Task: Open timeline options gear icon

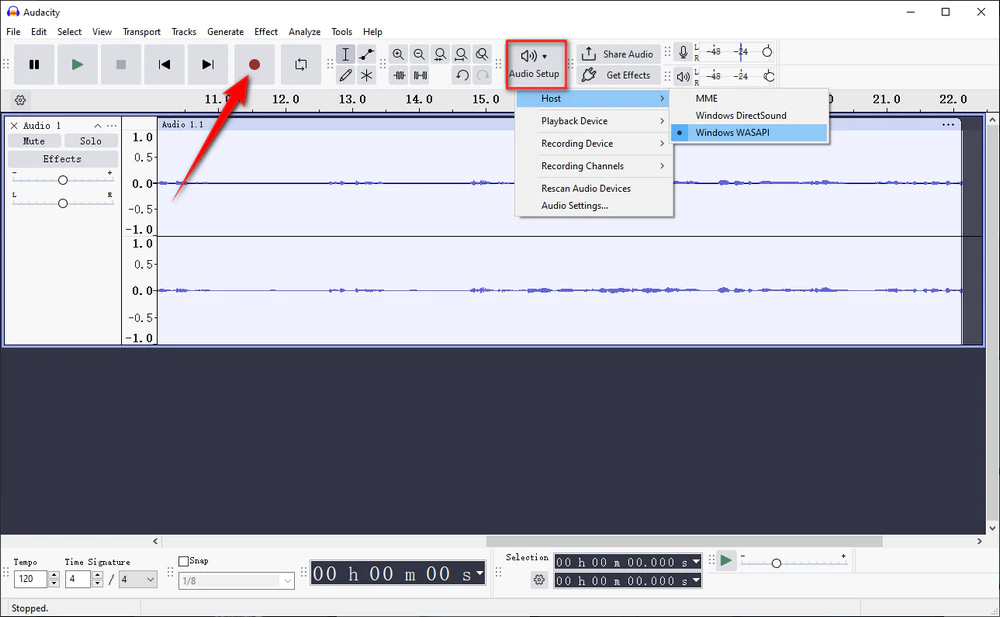Action: (x=20, y=100)
